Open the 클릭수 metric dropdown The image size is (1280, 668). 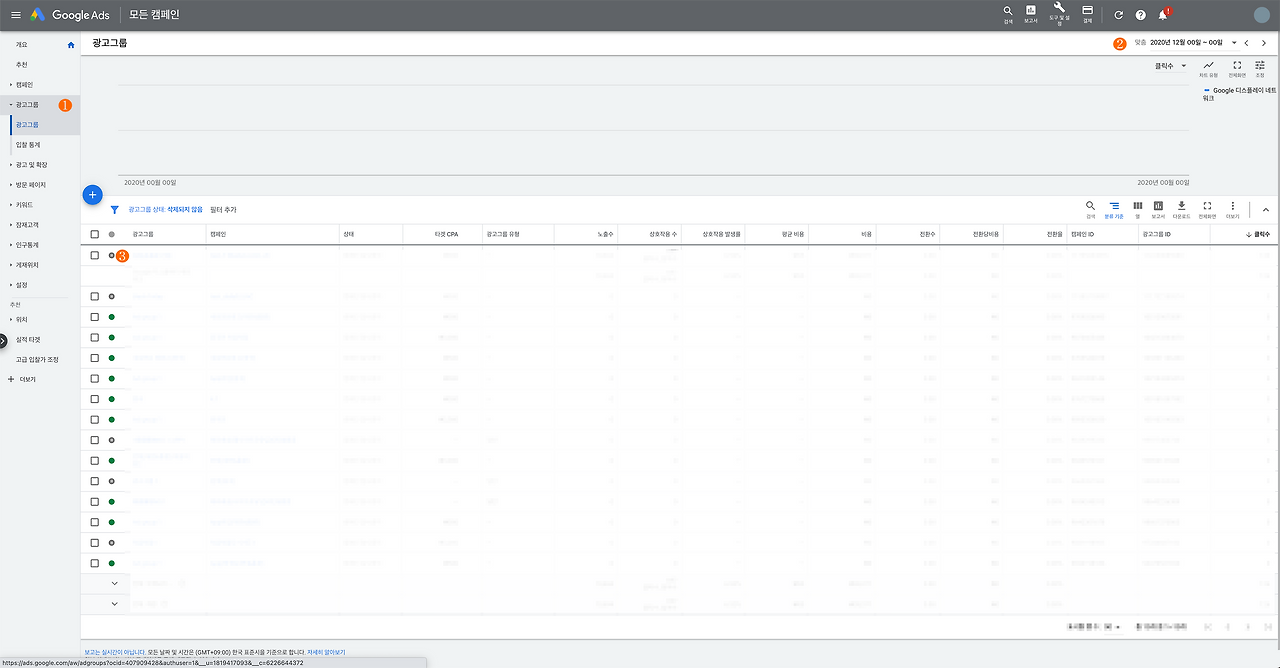(1171, 66)
